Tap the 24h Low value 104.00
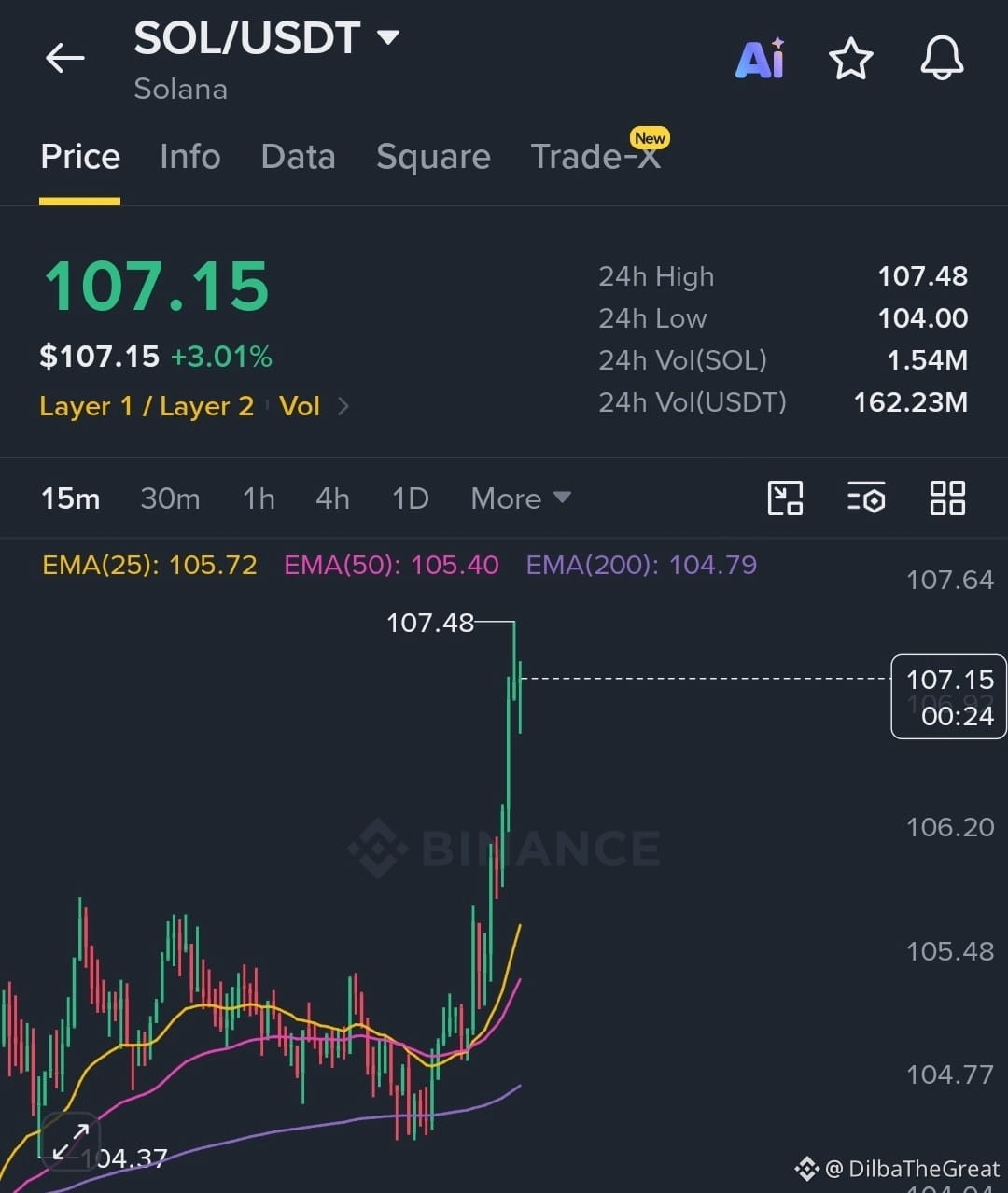The width and height of the screenshot is (1008, 1193). tap(922, 318)
